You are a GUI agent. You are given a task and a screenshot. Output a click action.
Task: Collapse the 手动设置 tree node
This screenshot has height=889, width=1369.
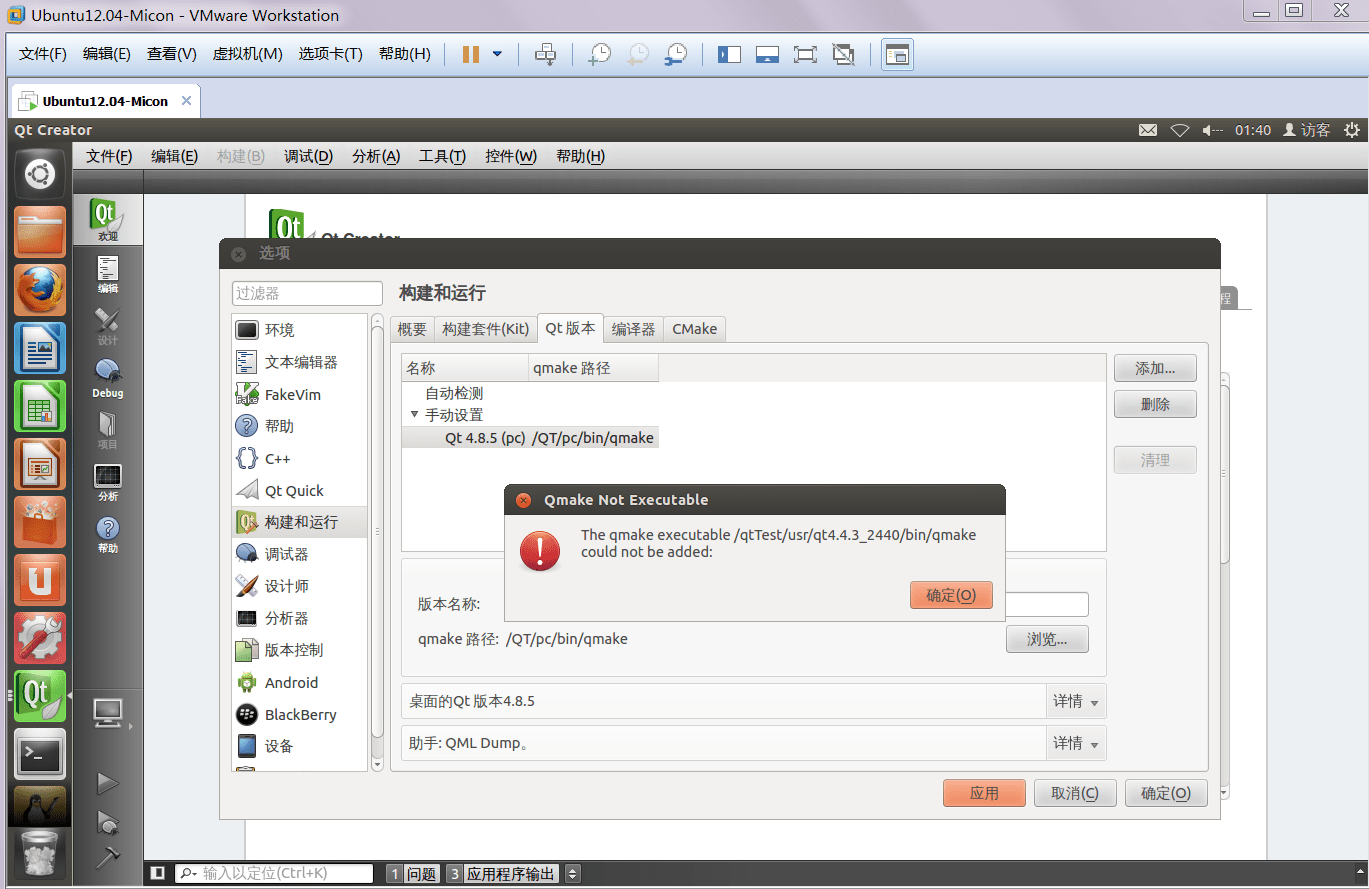point(414,414)
